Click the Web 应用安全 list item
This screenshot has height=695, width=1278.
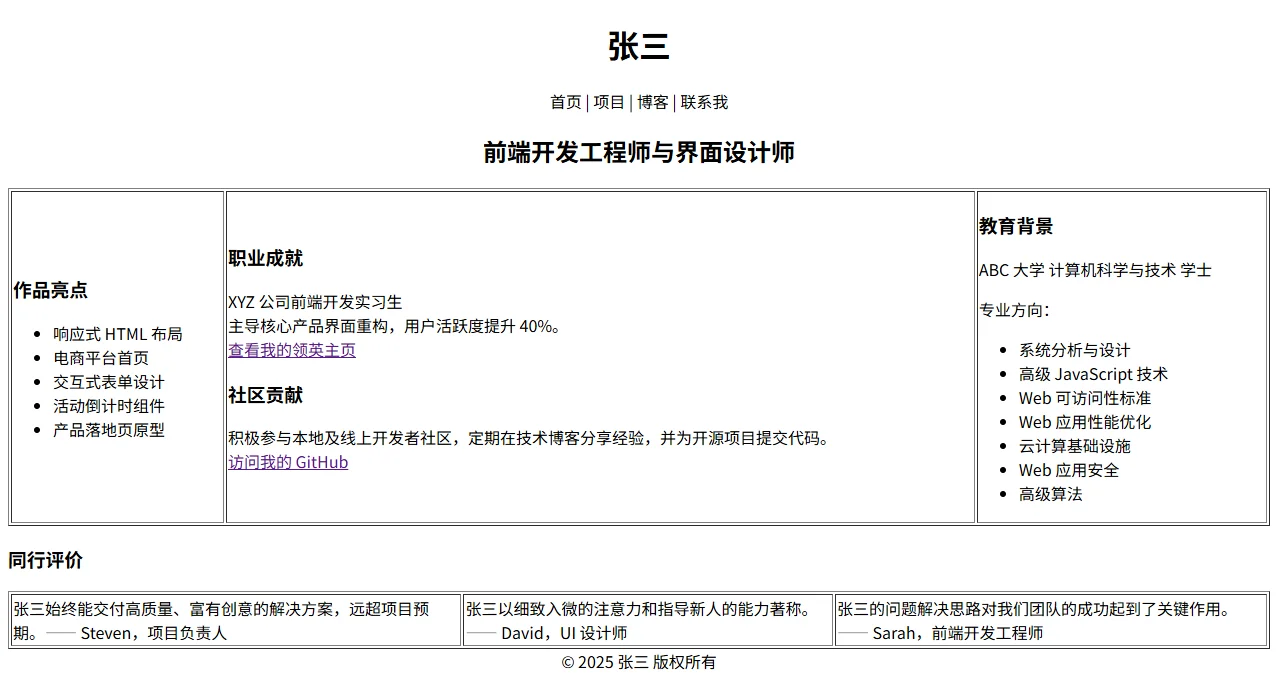1069,470
